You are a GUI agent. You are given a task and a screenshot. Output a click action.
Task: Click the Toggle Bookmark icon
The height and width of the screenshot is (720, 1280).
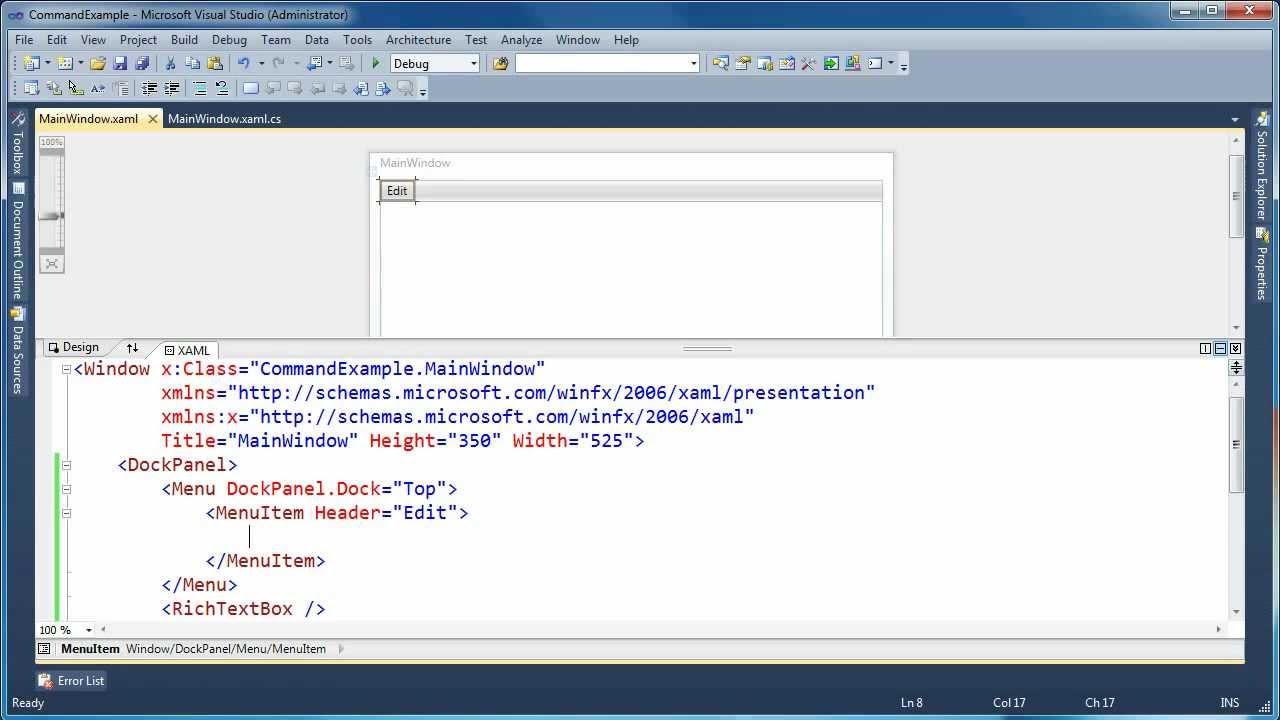pyautogui.click(x=250, y=88)
